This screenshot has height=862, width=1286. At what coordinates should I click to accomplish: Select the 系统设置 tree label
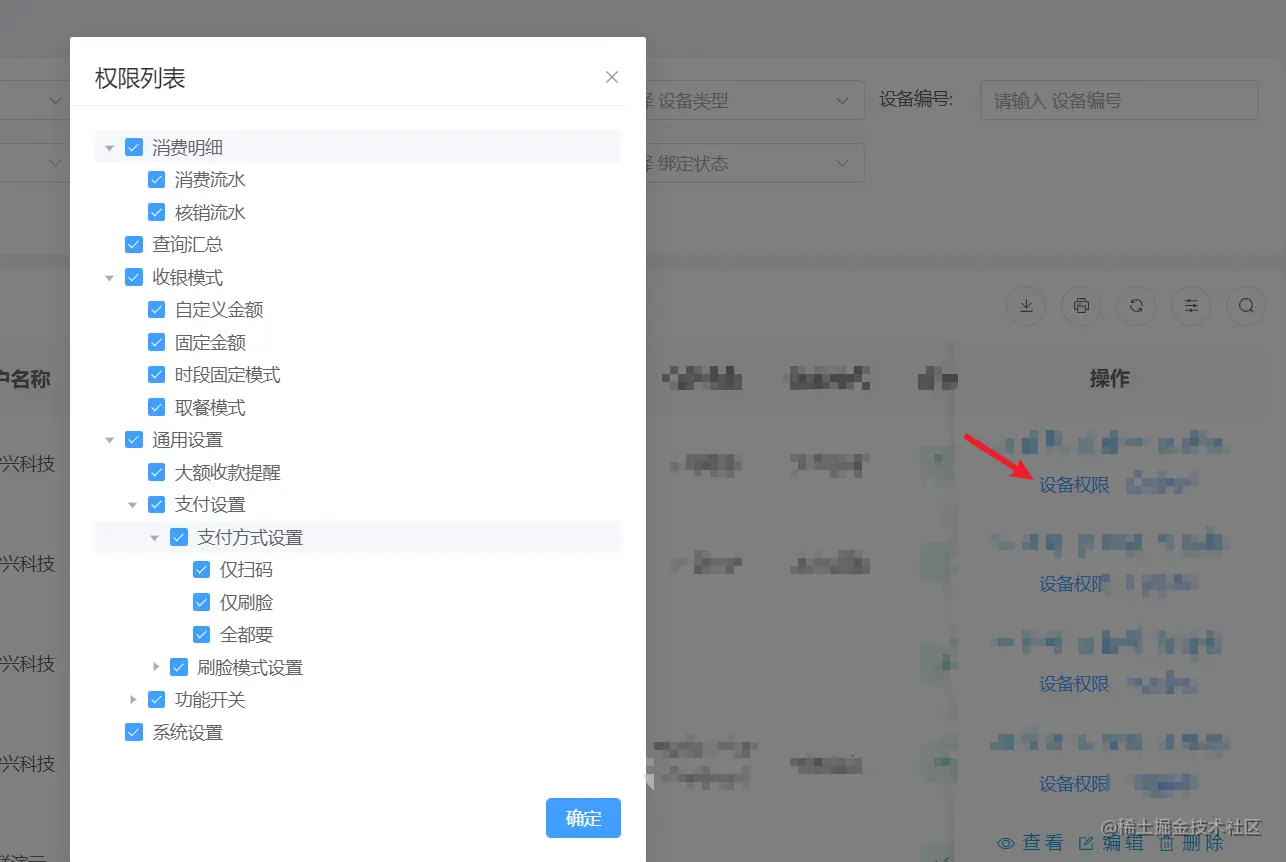pos(187,732)
